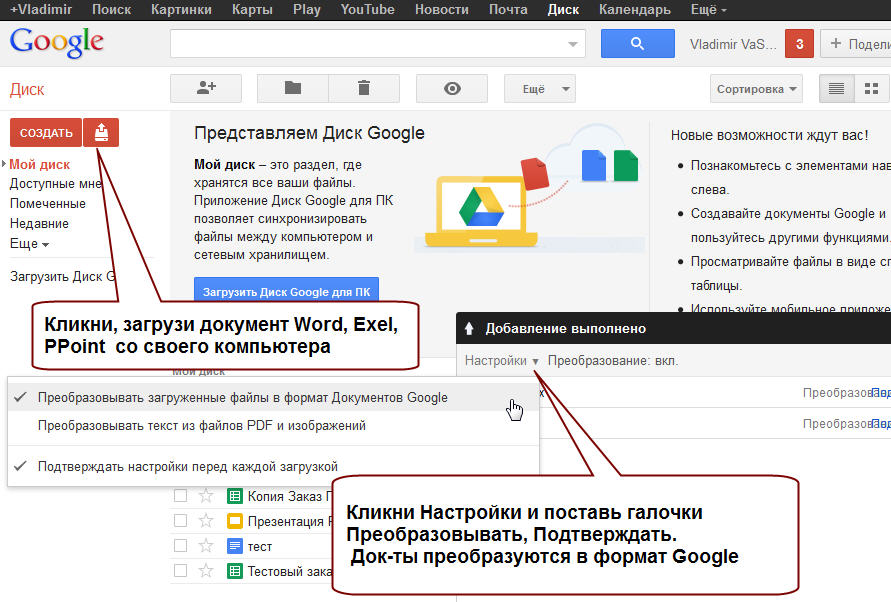The height and width of the screenshot is (602, 891).
Task: Toggle Преобразовывать текст из файлов PDF и изображений
Action: tap(273, 425)
